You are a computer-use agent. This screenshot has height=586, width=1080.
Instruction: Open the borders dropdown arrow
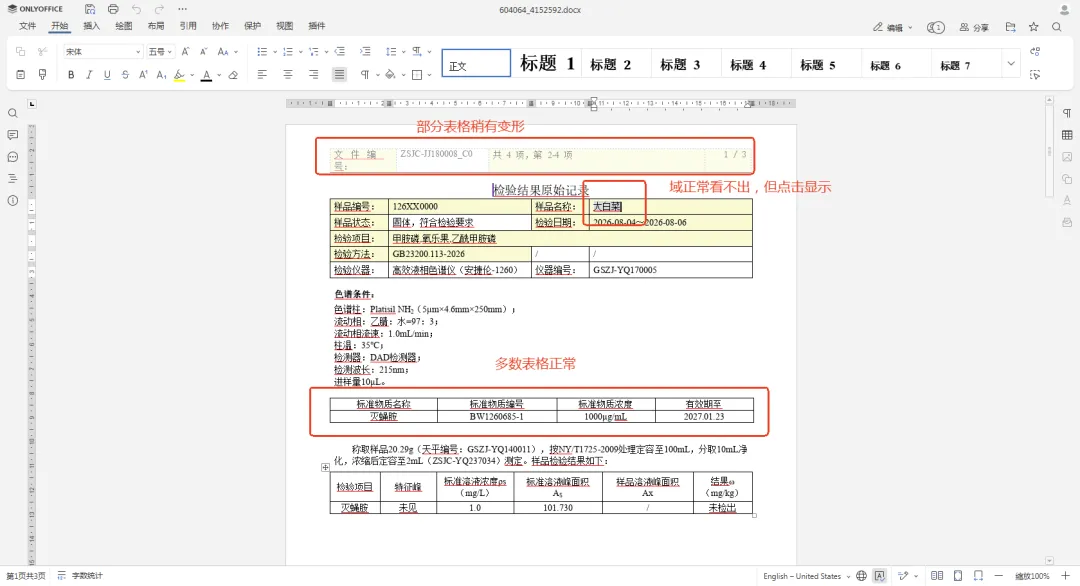(429, 74)
